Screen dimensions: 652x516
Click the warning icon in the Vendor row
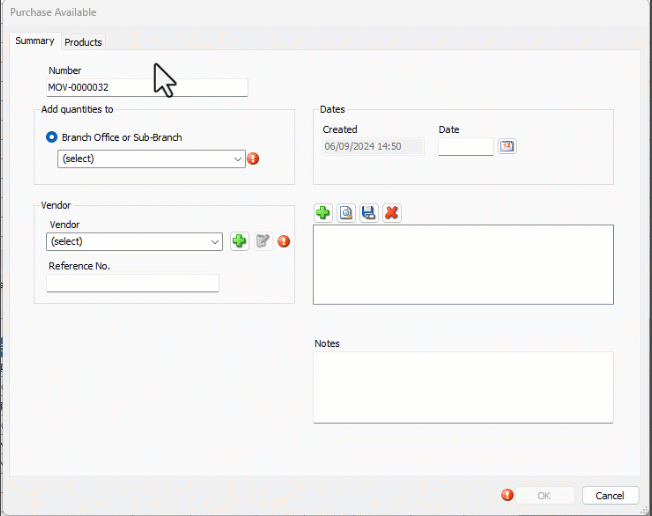click(x=284, y=241)
